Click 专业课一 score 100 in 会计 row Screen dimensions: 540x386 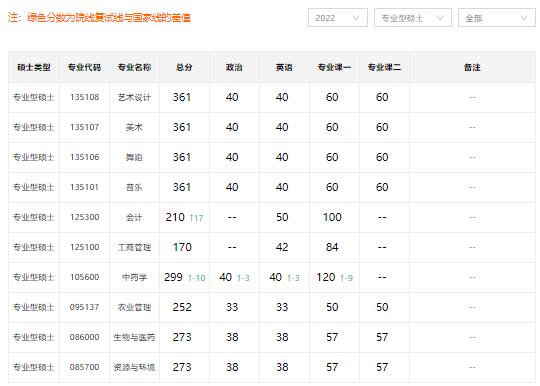point(332,217)
